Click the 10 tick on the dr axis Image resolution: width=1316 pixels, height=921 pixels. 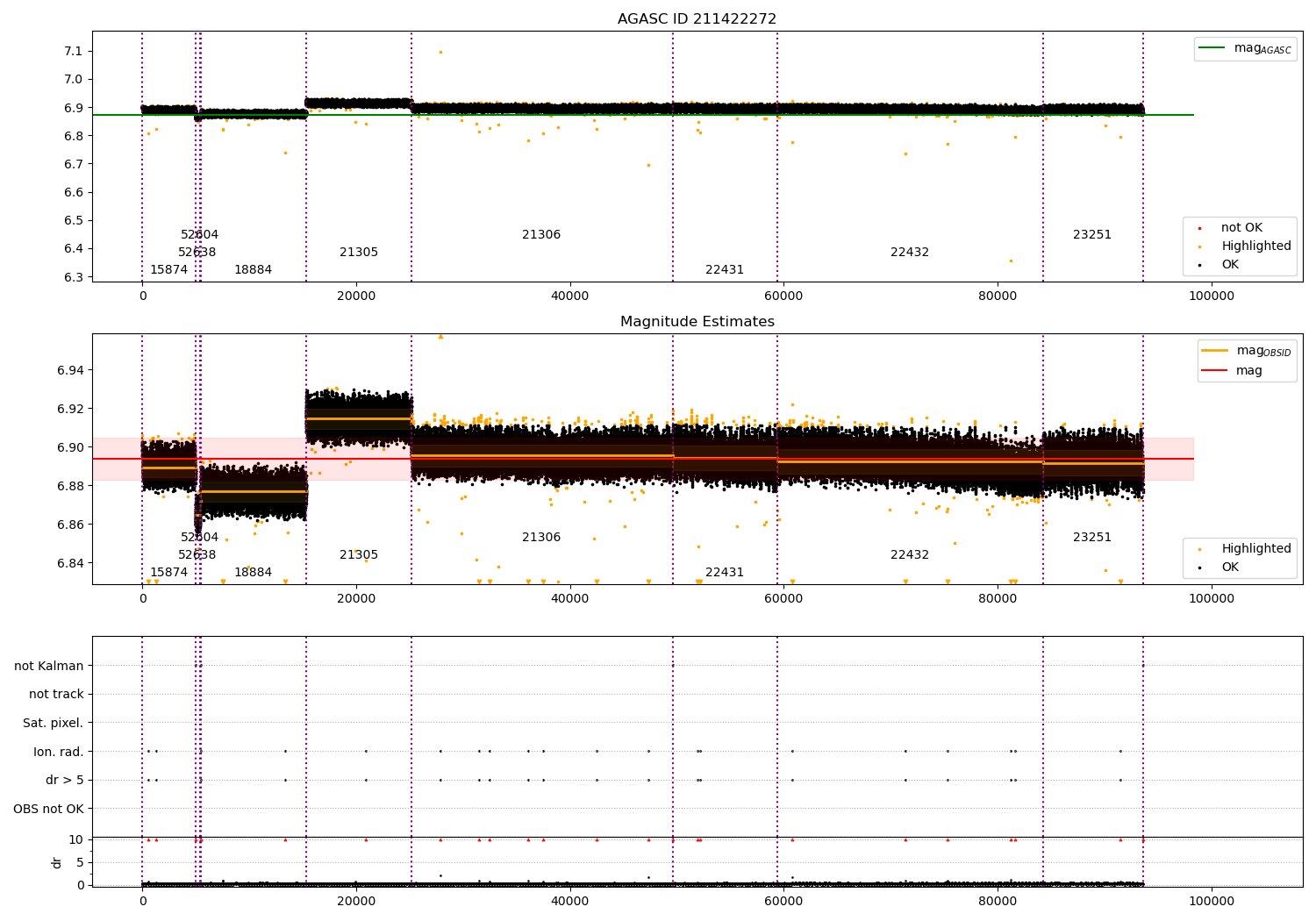pyautogui.click(x=76, y=840)
